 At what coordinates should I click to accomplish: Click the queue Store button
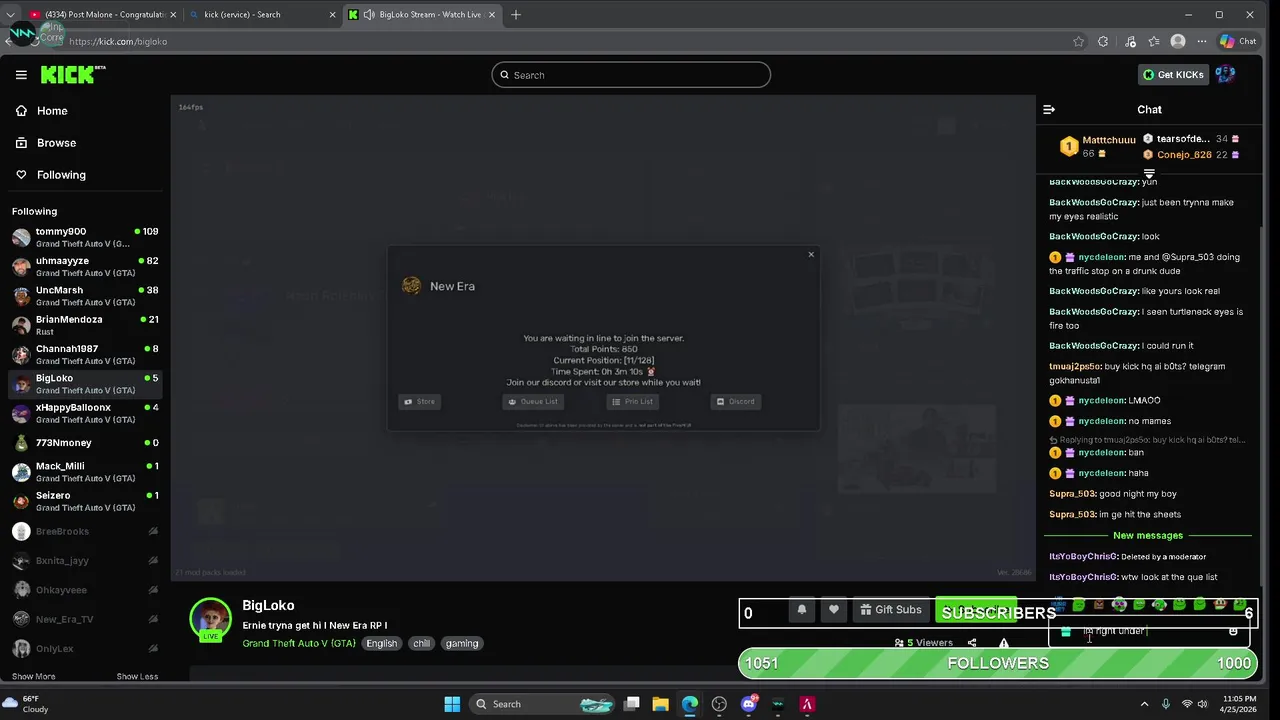(x=419, y=401)
